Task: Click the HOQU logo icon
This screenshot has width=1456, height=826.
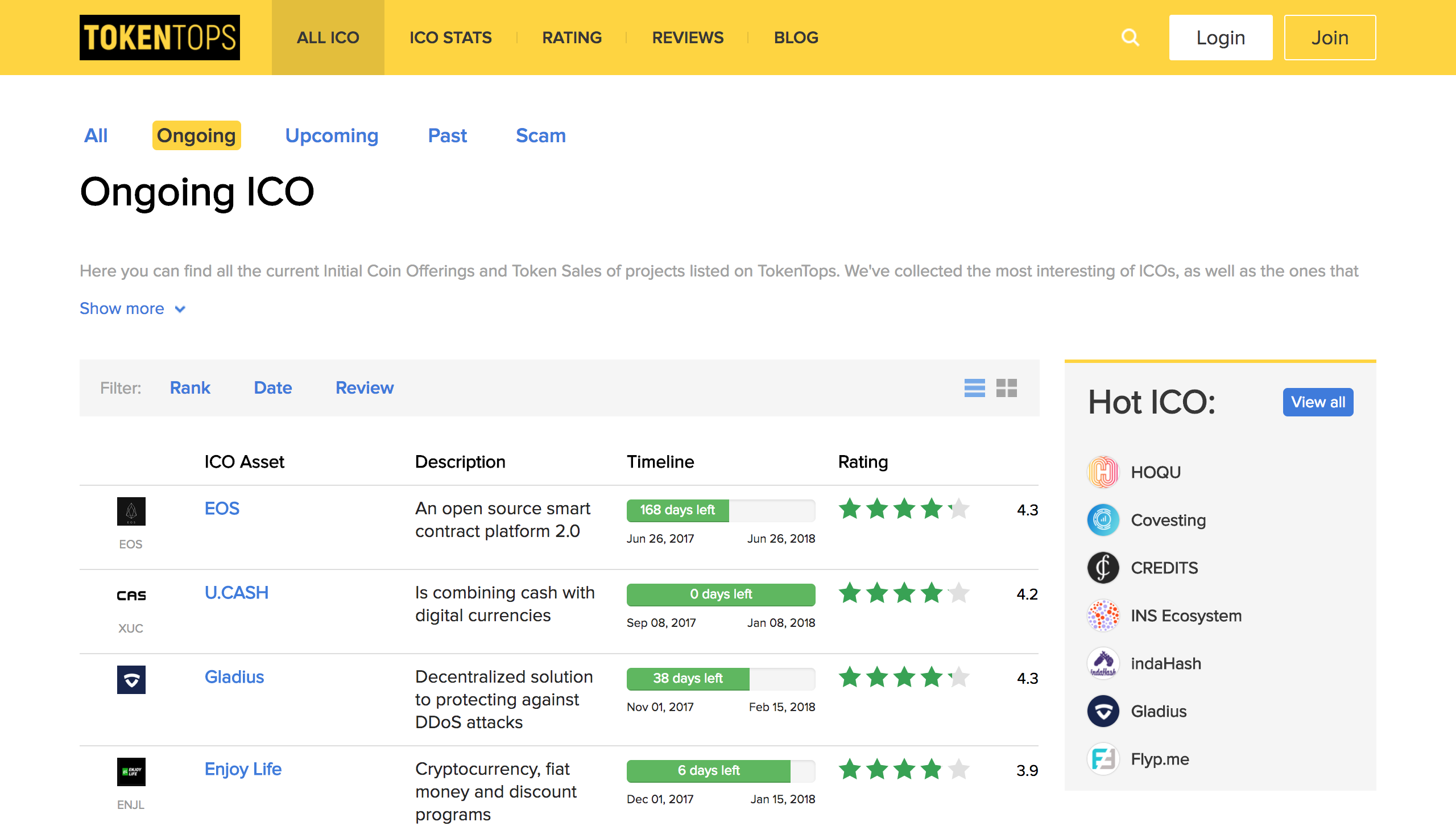Action: [x=1103, y=472]
